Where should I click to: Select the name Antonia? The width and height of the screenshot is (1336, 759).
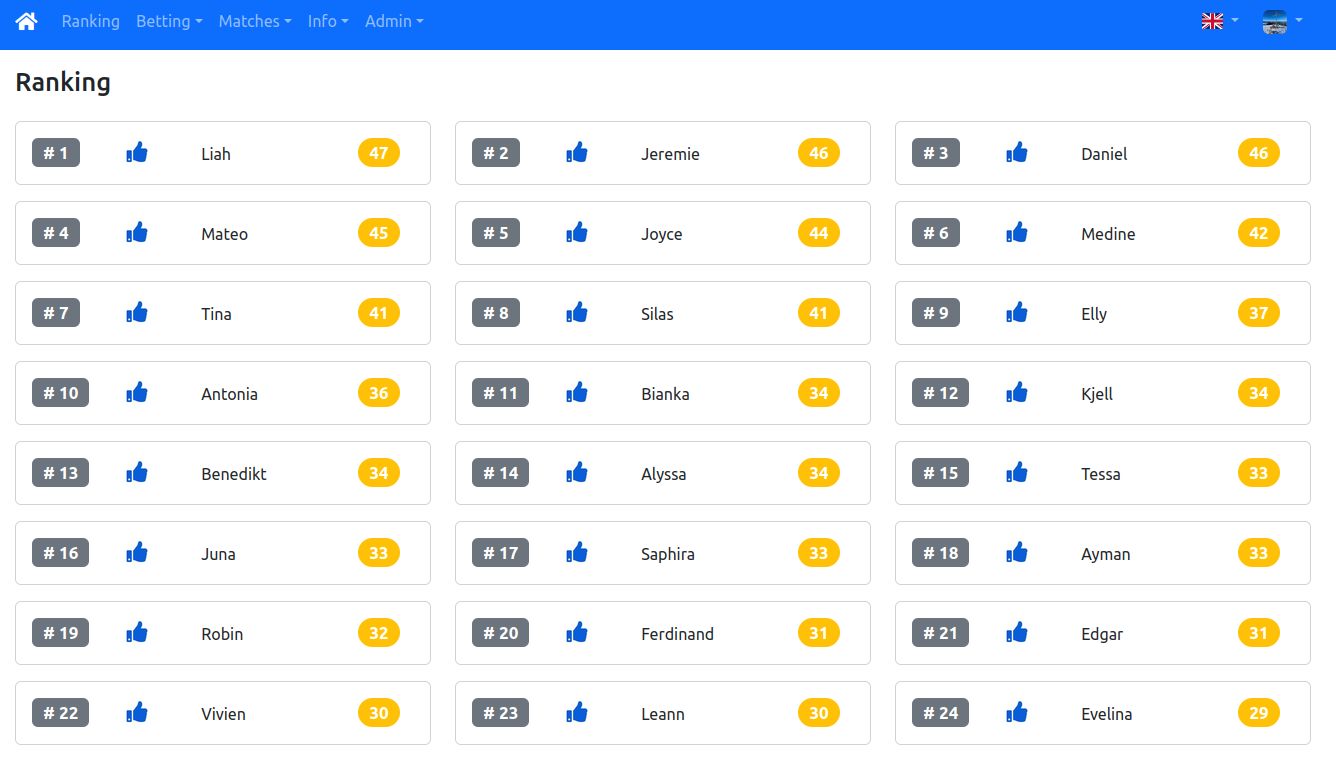[x=229, y=394]
